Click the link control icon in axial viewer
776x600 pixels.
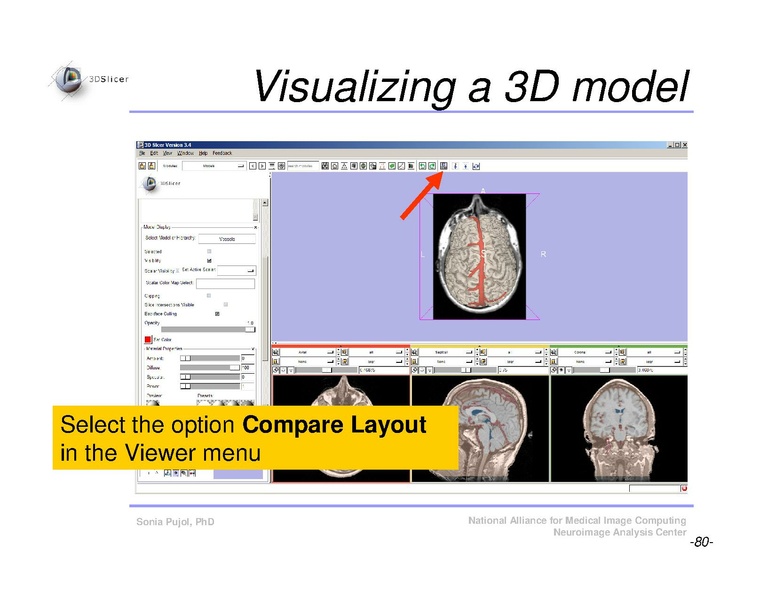coord(276,370)
